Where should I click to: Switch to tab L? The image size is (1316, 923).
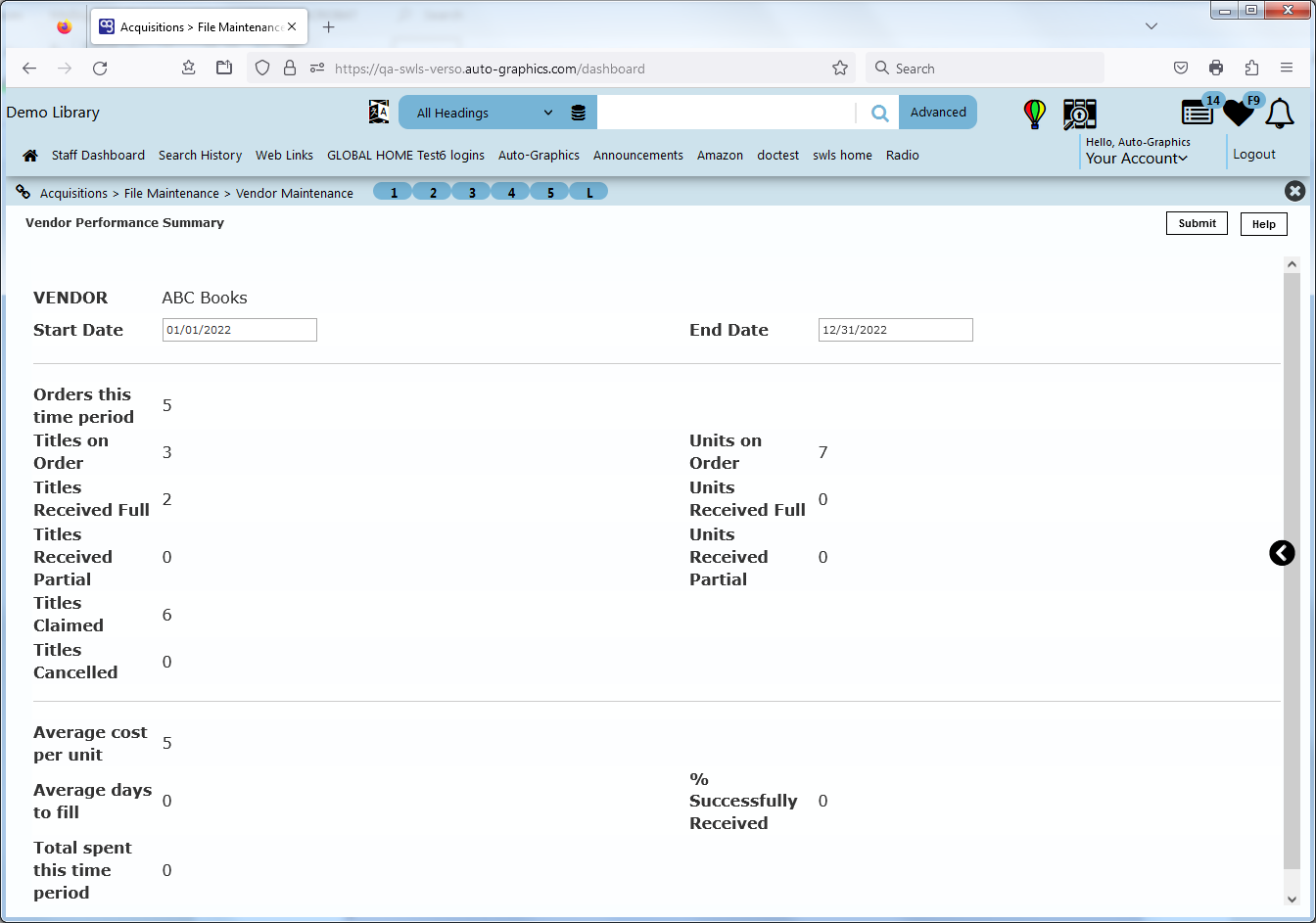(x=589, y=192)
